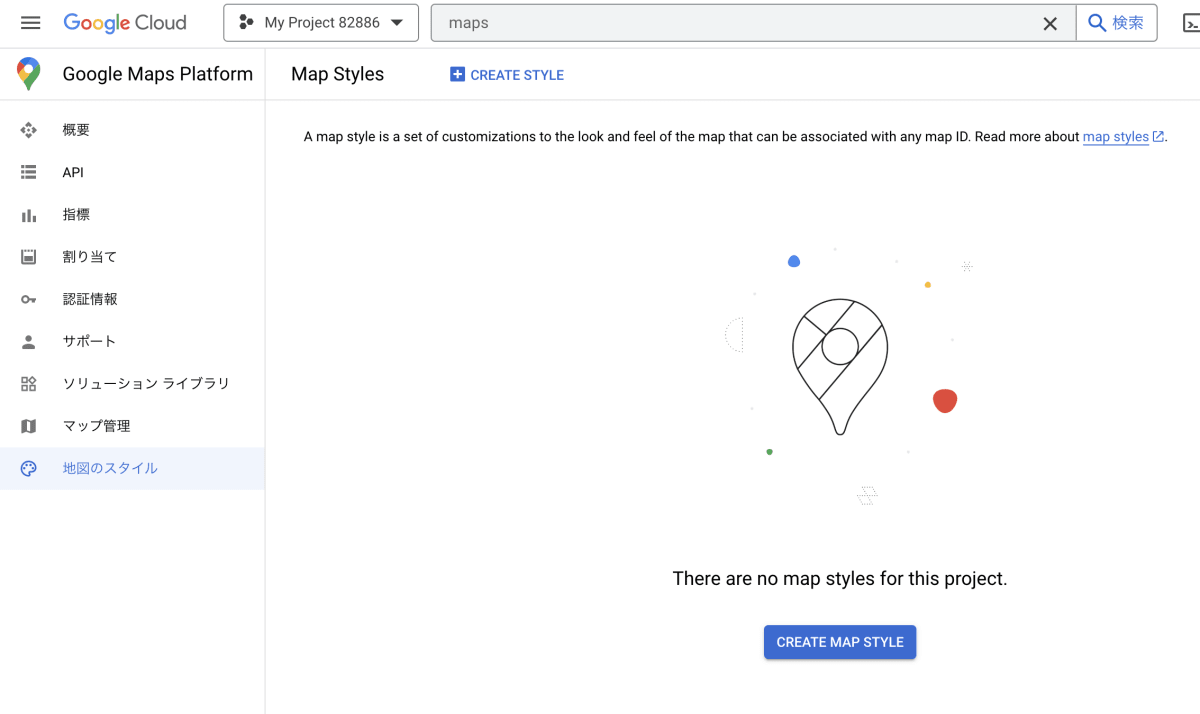Click the マップ管理 map icon

click(29, 426)
